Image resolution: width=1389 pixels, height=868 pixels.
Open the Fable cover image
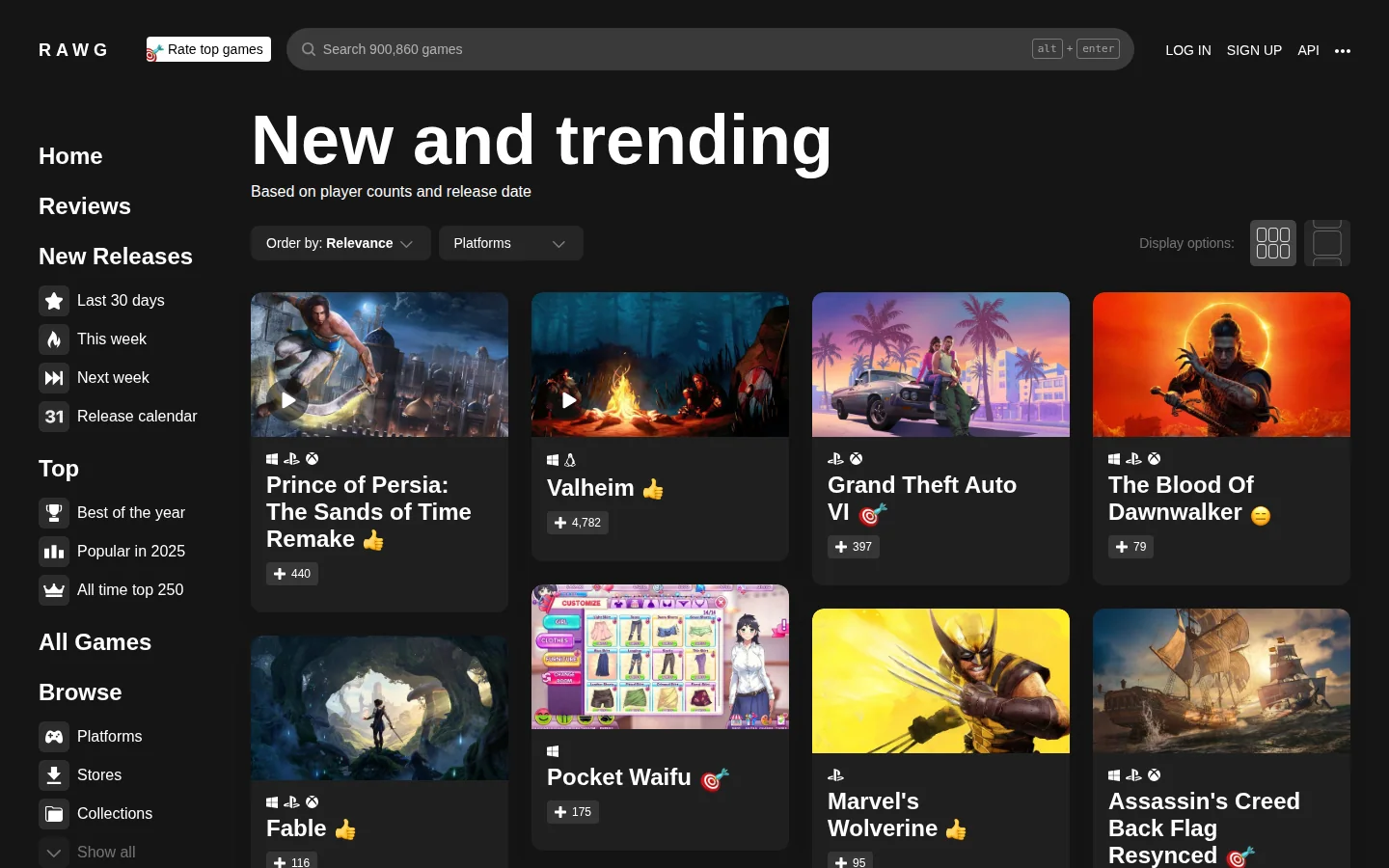(x=379, y=708)
